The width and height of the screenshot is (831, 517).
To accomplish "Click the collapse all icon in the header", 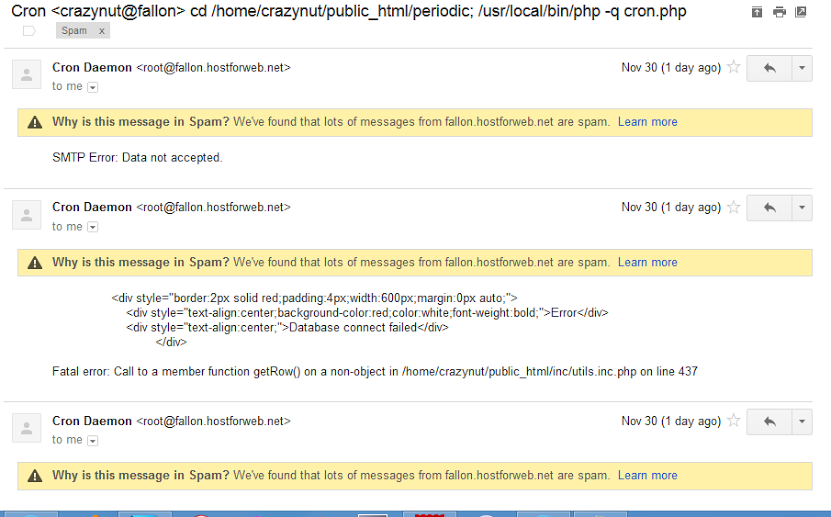I will (x=757, y=12).
